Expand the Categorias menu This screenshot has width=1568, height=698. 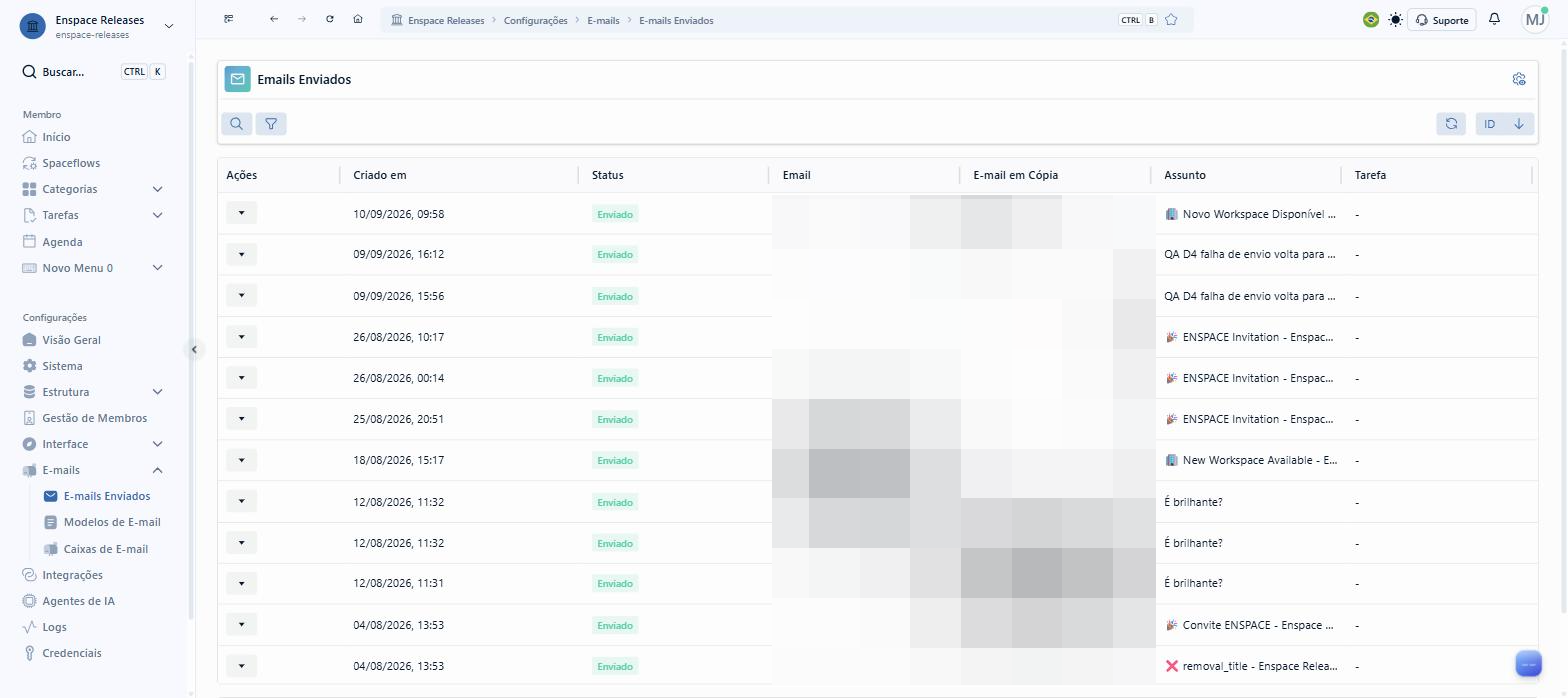click(x=93, y=189)
